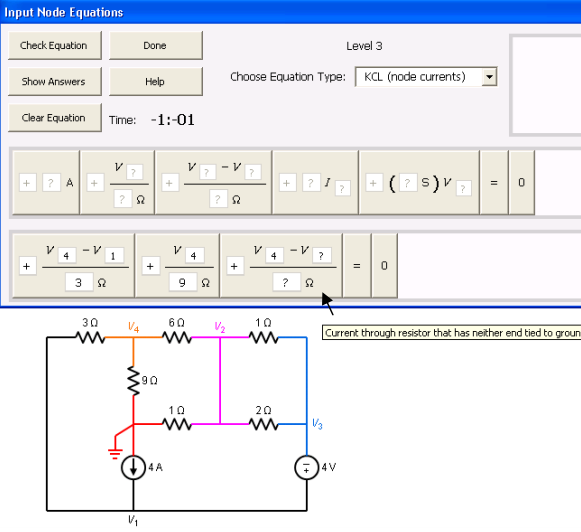Reveal solutions with Show Answers
This screenshot has width=581, height=532.
coord(54,82)
